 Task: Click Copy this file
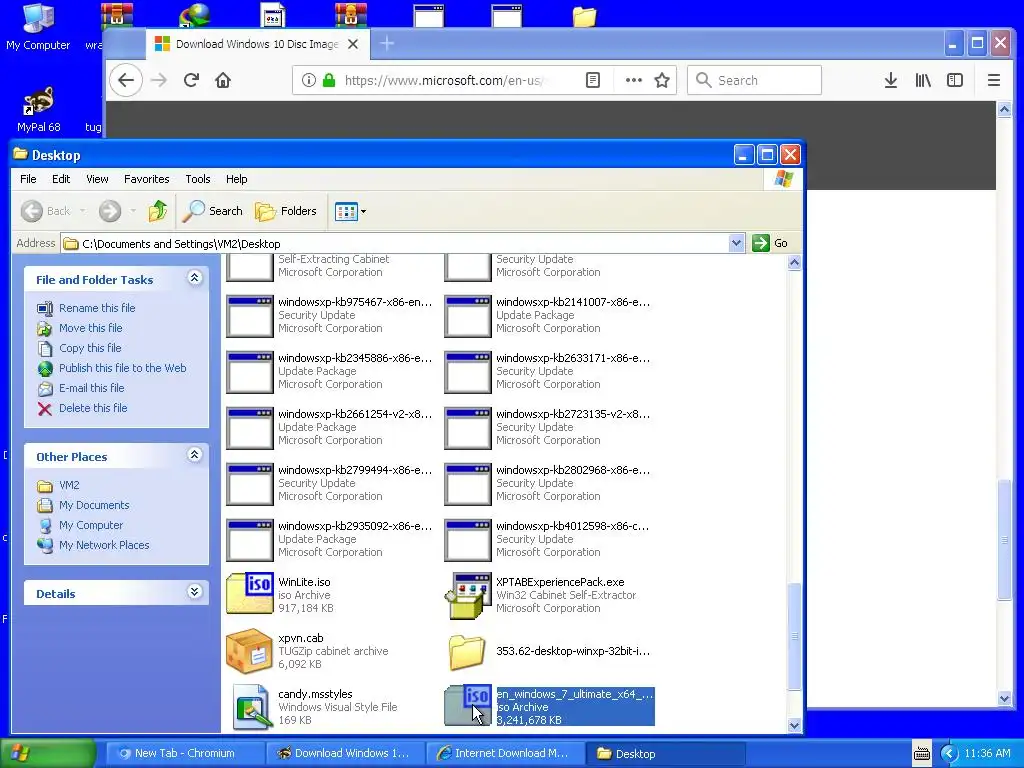(x=90, y=348)
